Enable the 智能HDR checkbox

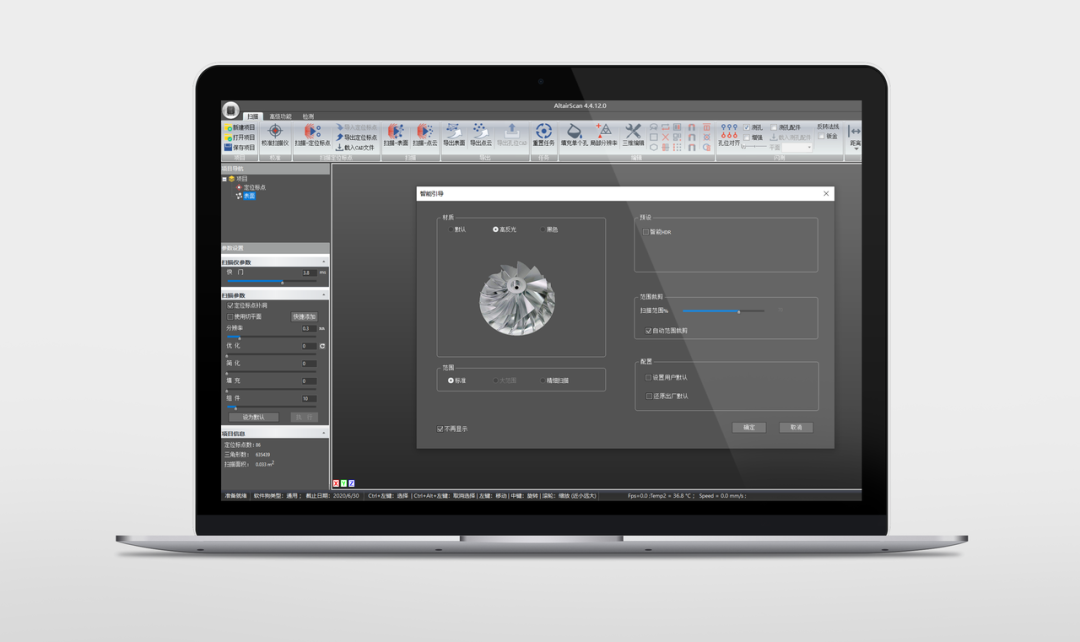point(646,232)
